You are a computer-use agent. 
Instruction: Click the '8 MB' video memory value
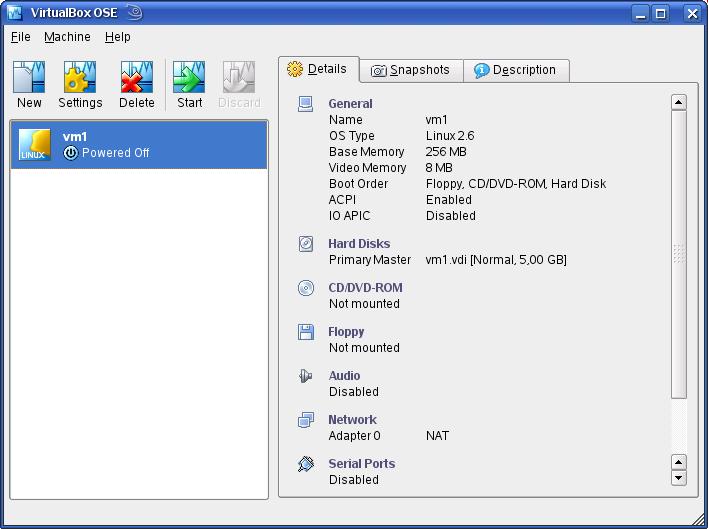pos(439,168)
